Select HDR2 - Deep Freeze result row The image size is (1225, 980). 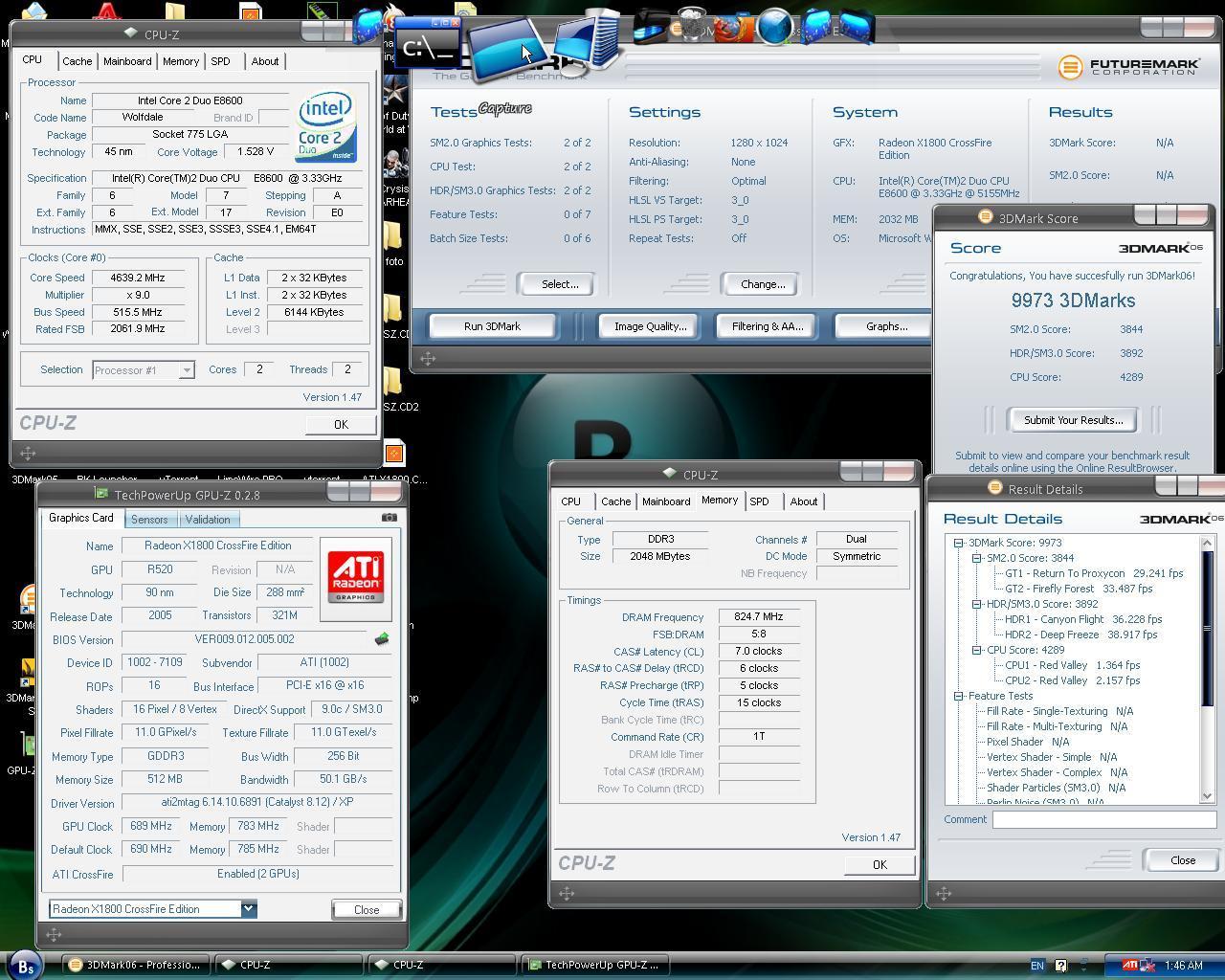[x=1080, y=635]
